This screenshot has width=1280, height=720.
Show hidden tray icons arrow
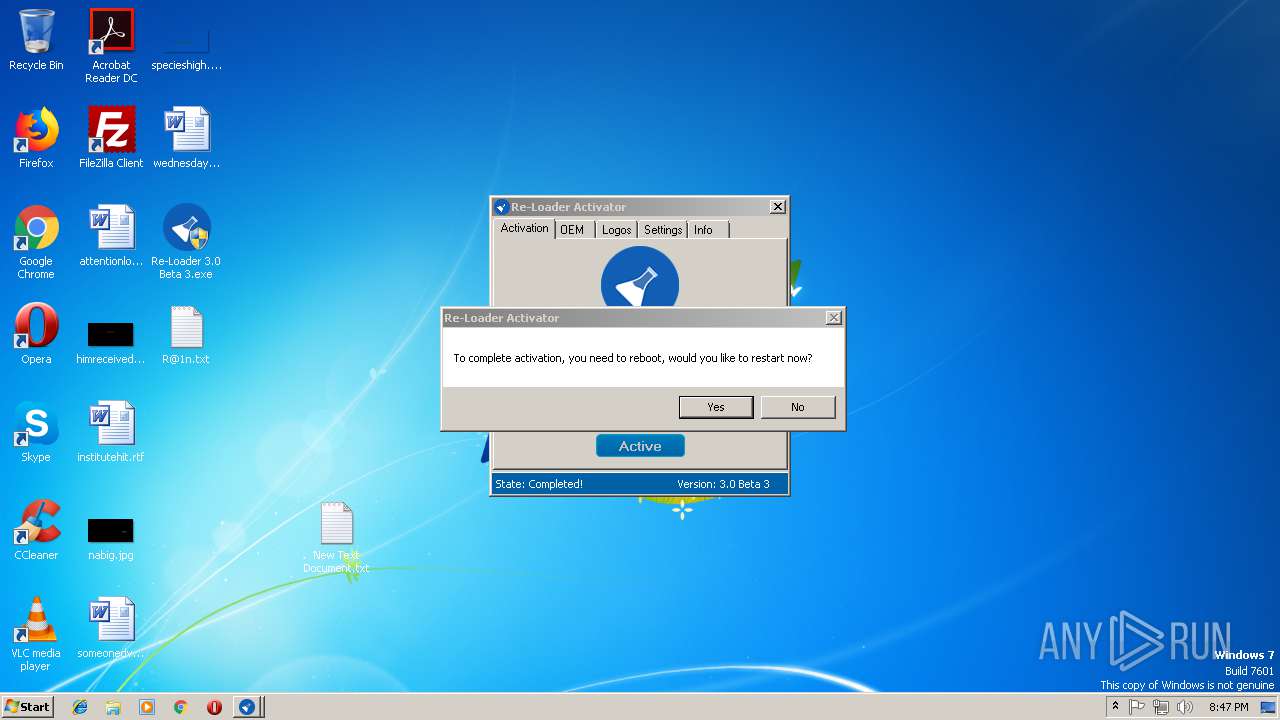[x=1115, y=707]
